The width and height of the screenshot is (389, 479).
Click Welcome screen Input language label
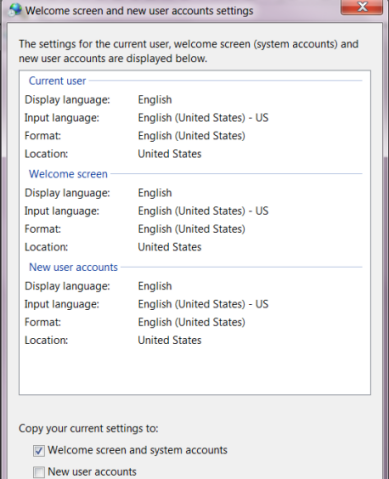[x=62, y=211]
